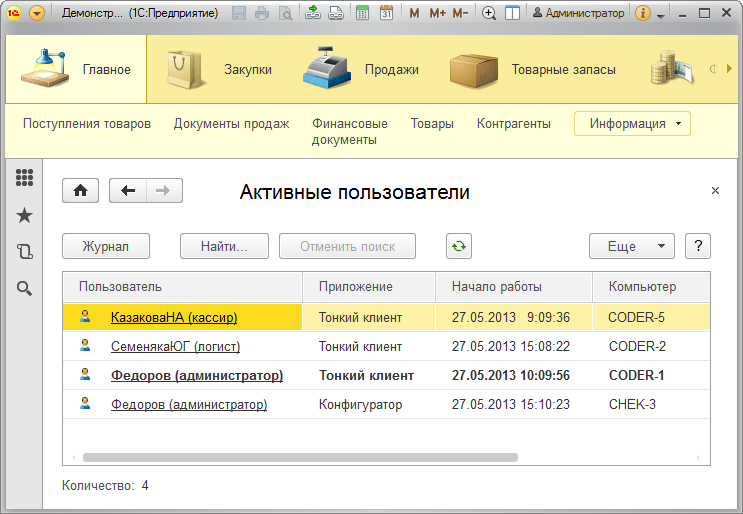
Task: Open Федоров (администратор) link in Конфигуратор row
Action: (189, 404)
